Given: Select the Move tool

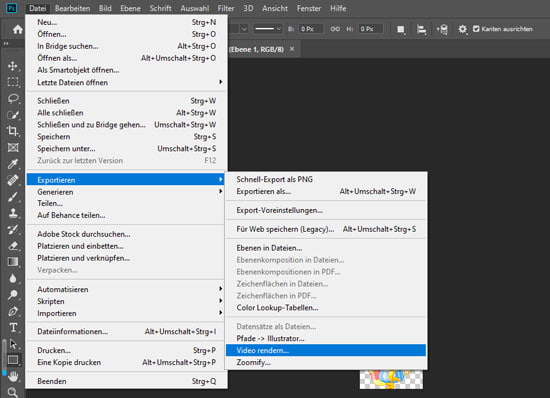Looking at the screenshot, I should pyautogui.click(x=13, y=66).
